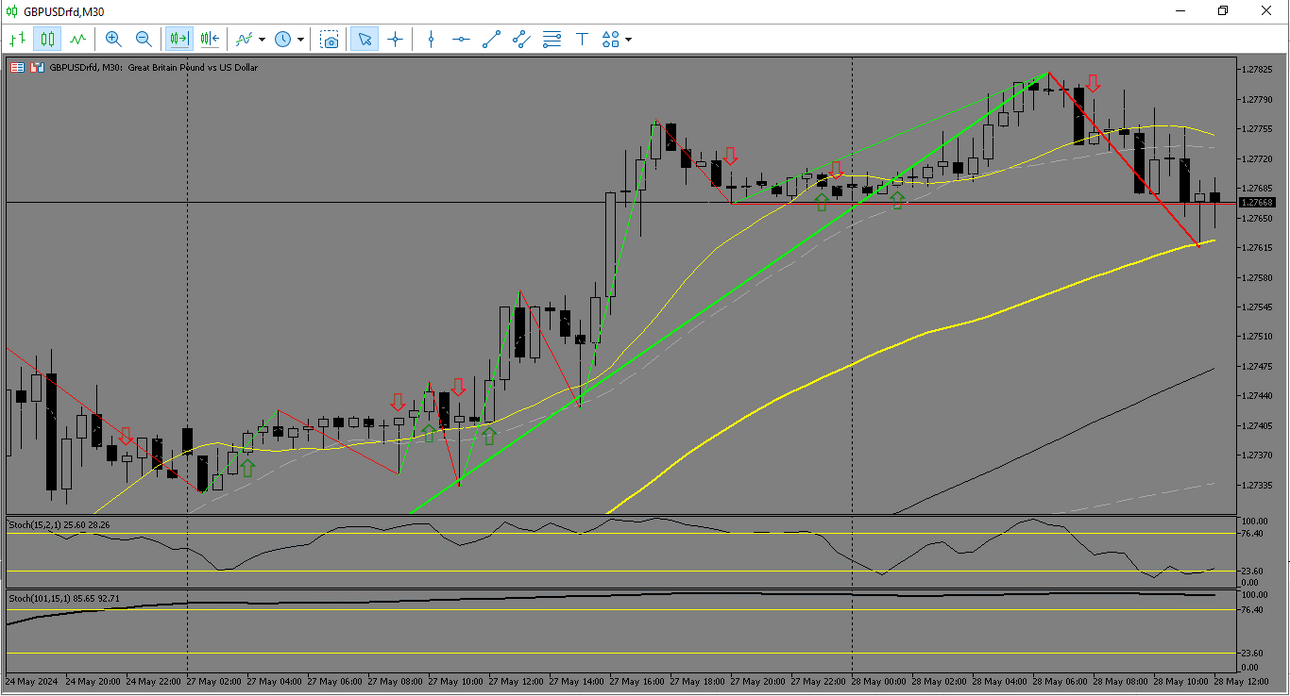Viewport: 1290px width, 696px height.
Task: Open the shapes objects tool
Action: [611, 39]
